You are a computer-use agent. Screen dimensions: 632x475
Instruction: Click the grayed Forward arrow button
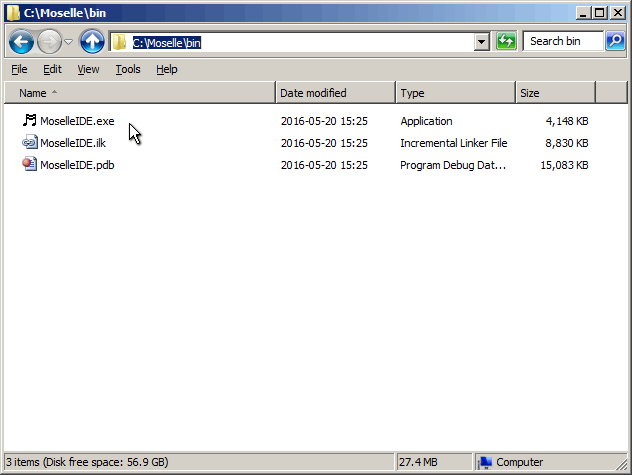pos(49,41)
